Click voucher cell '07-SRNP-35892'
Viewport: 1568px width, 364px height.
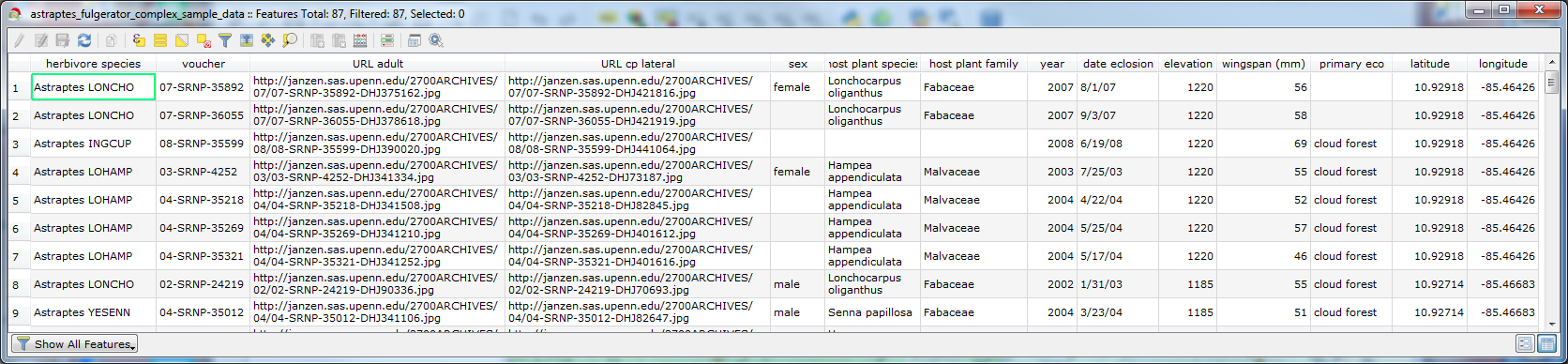(203, 87)
